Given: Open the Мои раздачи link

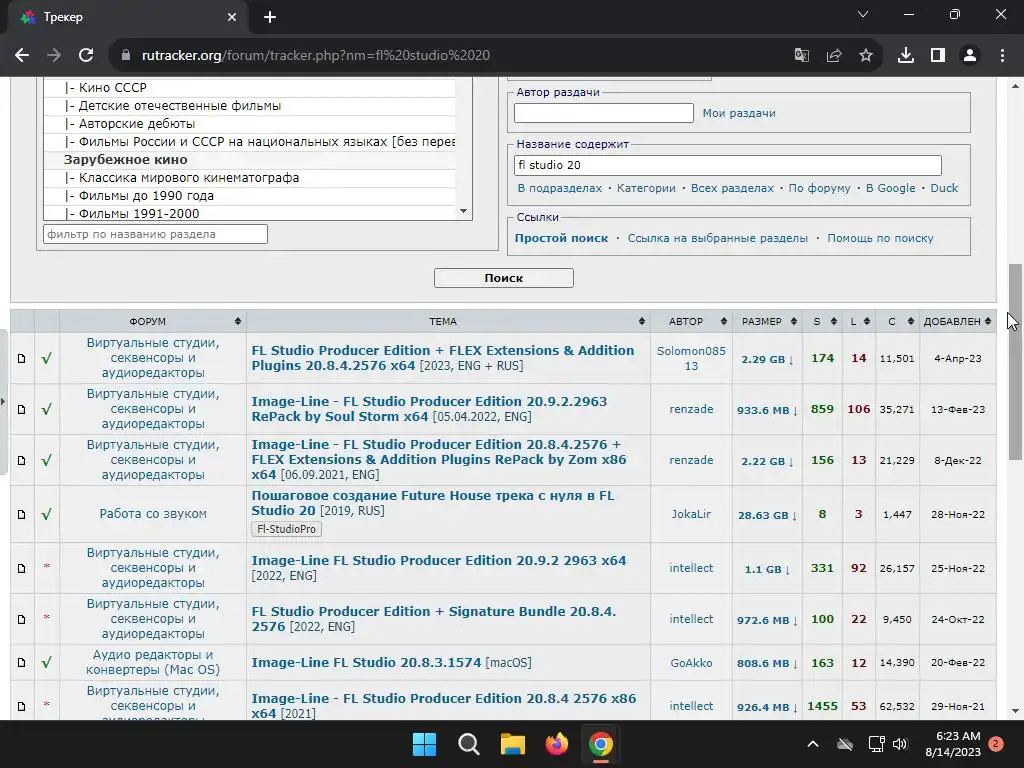Looking at the screenshot, I should tap(739, 113).
